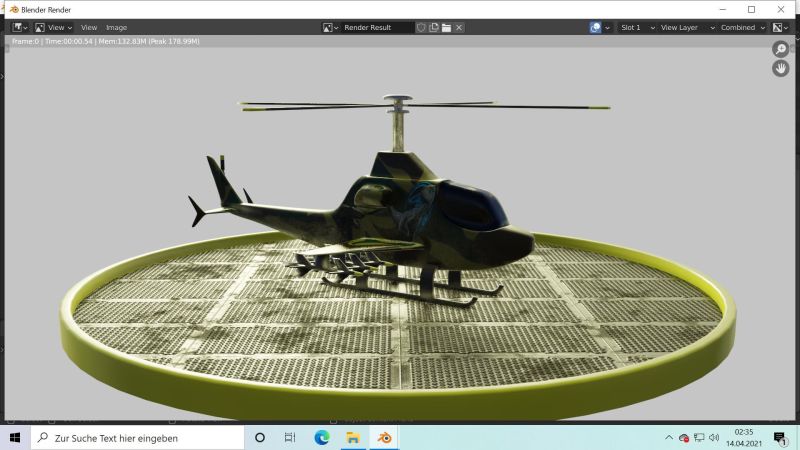Viewport: 800px width, 450px height.
Task: Open the Windows Start menu
Action: (15, 438)
